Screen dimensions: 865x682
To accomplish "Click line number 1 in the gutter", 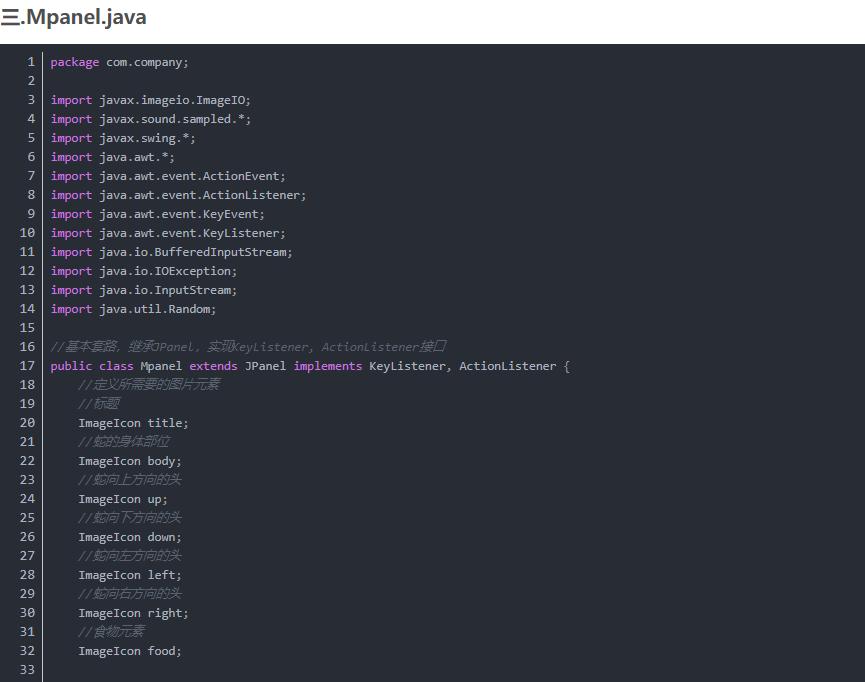I will (33, 62).
